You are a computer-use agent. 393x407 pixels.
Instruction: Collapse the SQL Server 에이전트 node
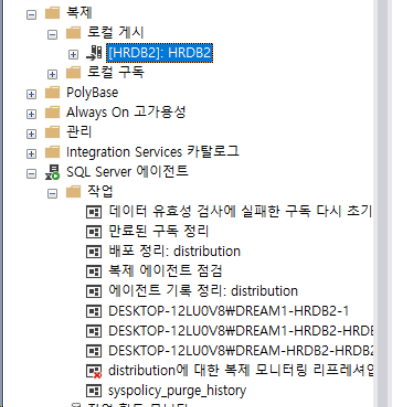pos(31,174)
